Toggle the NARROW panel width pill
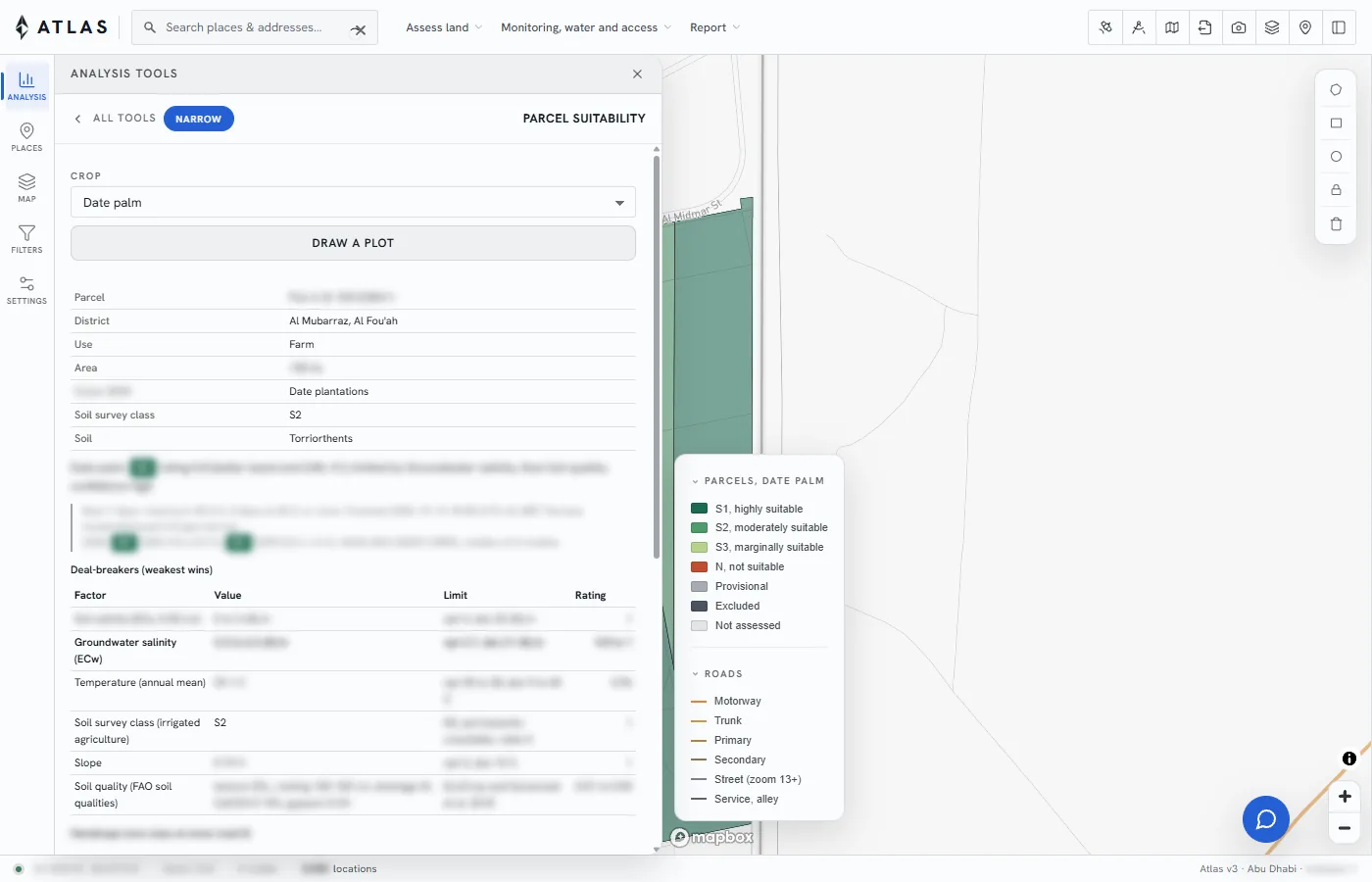The height and width of the screenshot is (882, 1372). click(x=199, y=119)
